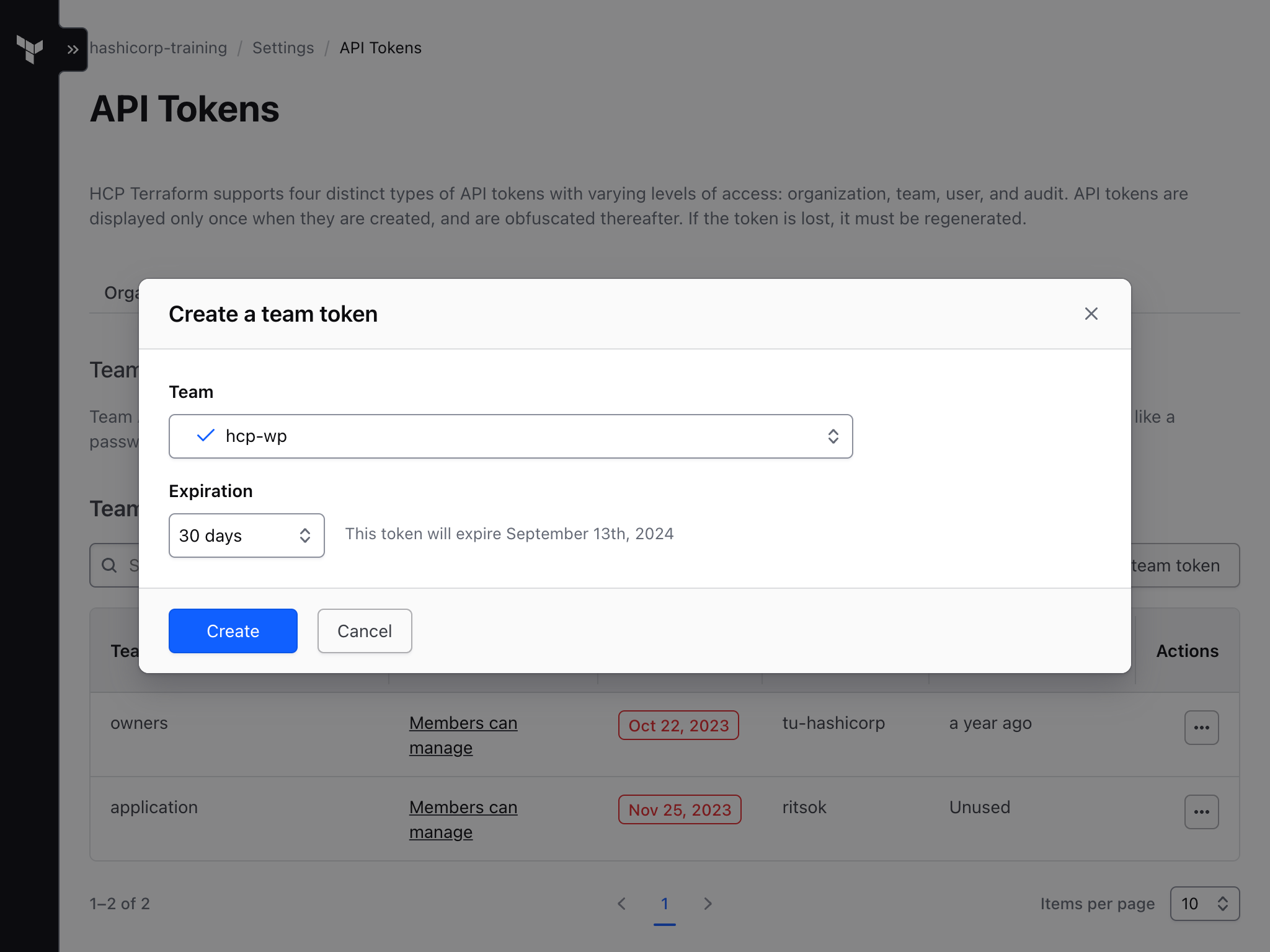Viewport: 1270px width, 952px height.
Task: Change the Items per page selector
Action: pyautogui.click(x=1204, y=904)
